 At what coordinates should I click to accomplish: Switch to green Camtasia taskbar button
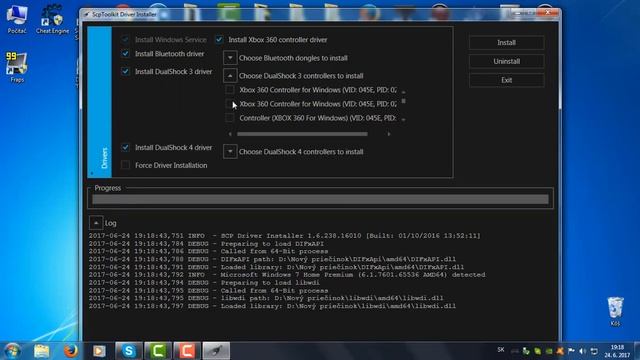coord(158,351)
